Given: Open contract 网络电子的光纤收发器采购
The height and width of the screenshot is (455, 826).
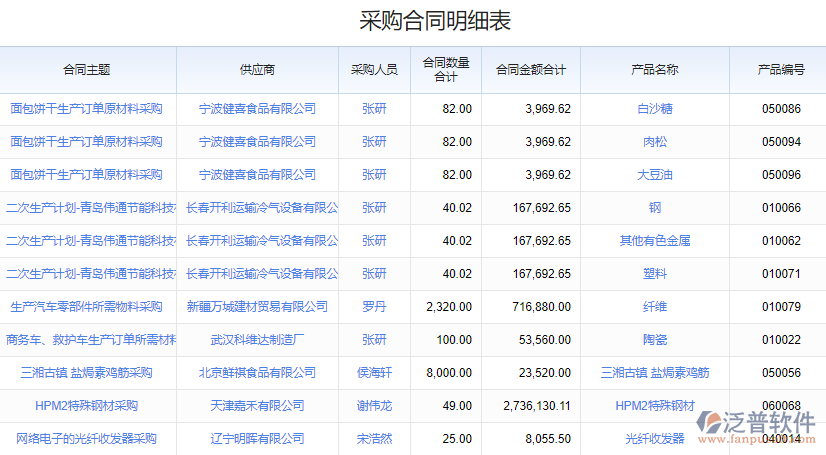Looking at the screenshot, I should (x=86, y=439).
